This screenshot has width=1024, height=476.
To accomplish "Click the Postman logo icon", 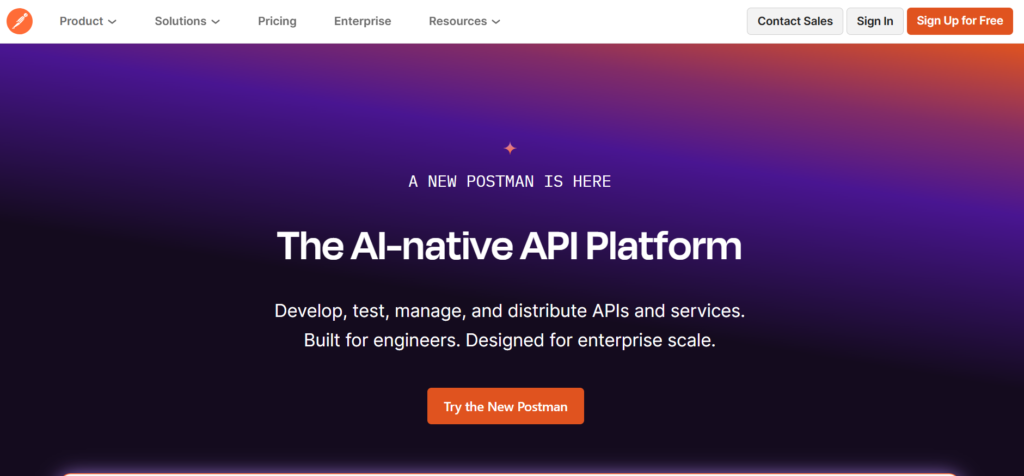I will (x=20, y=21).
